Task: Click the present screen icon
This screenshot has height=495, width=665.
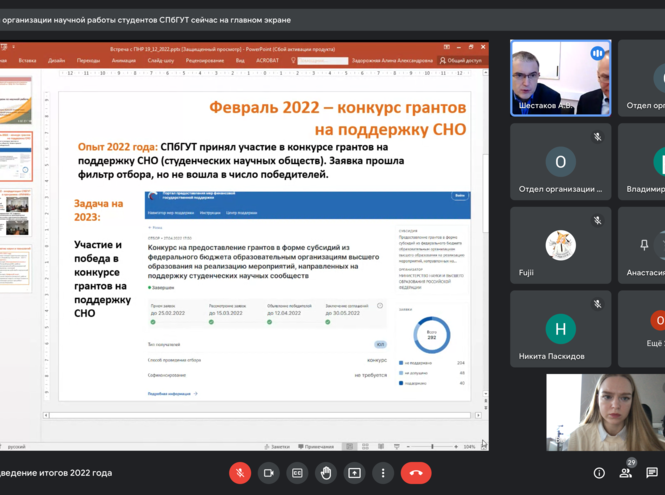Action: (354, 473)
